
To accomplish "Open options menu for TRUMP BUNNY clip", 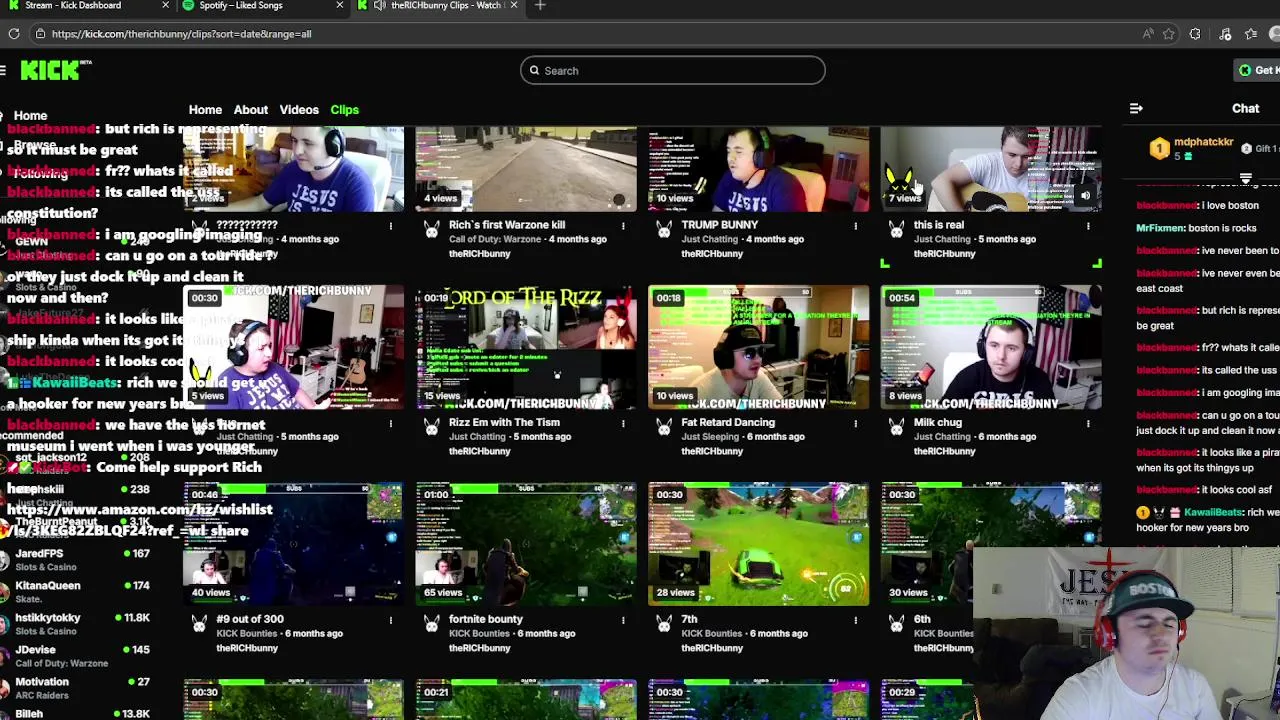I will [x=855, y=226].
